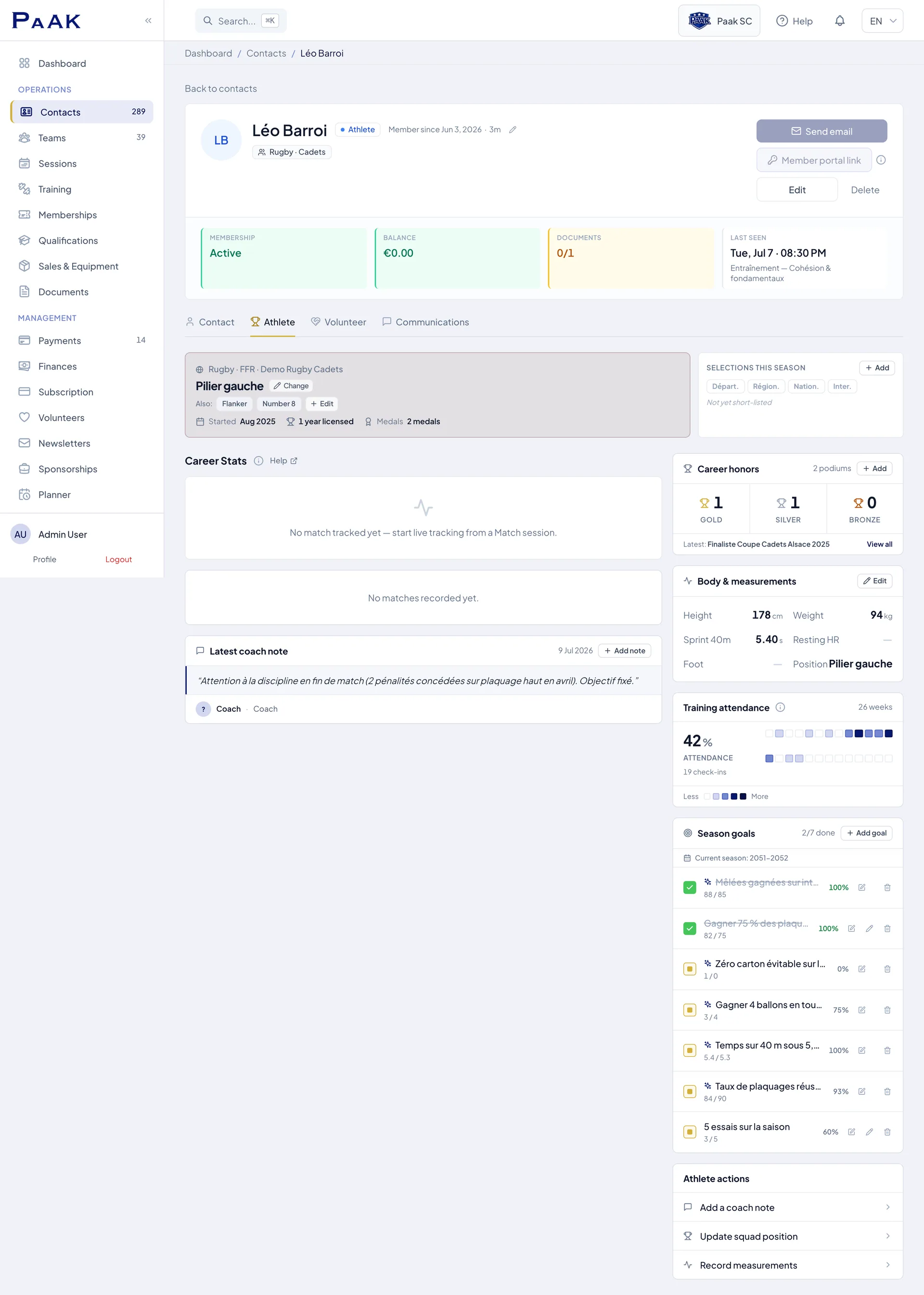Viewport: 924px width, 1295px height.
Task: Tick the '5 essais sur la saison' goal
Action: pyautogui.click(x=690, y=1132)
